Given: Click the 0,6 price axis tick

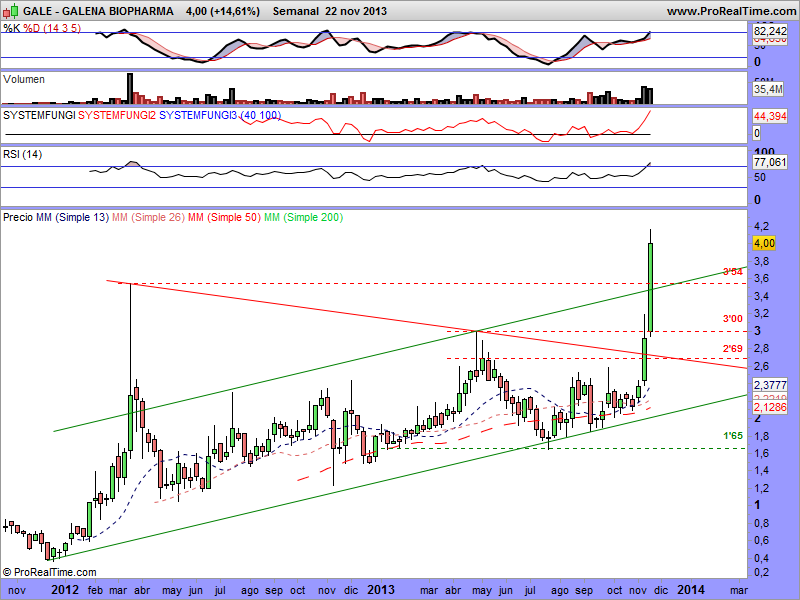Looking at the screenshot, I should coord(761,540).
